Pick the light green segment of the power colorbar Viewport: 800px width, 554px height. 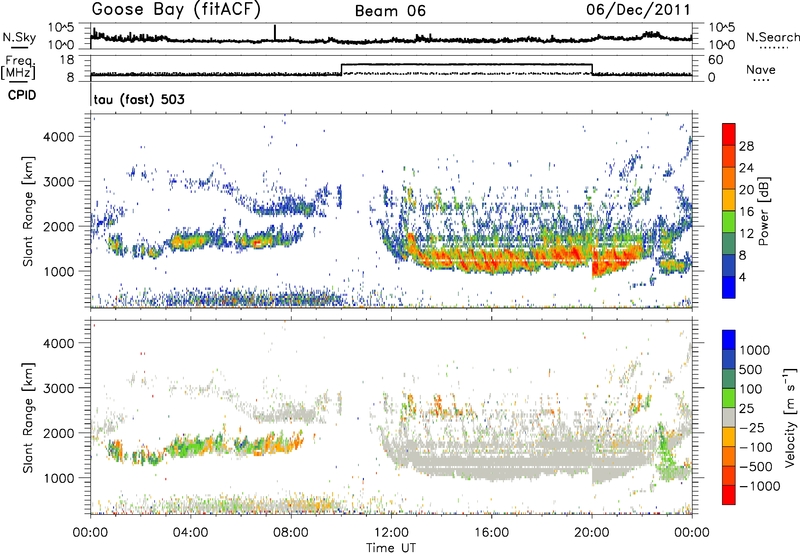[729, 222]
